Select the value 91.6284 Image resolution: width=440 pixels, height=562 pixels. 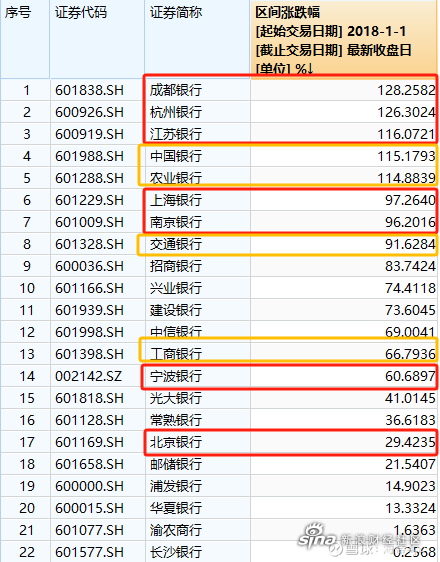tap(411, 244)
